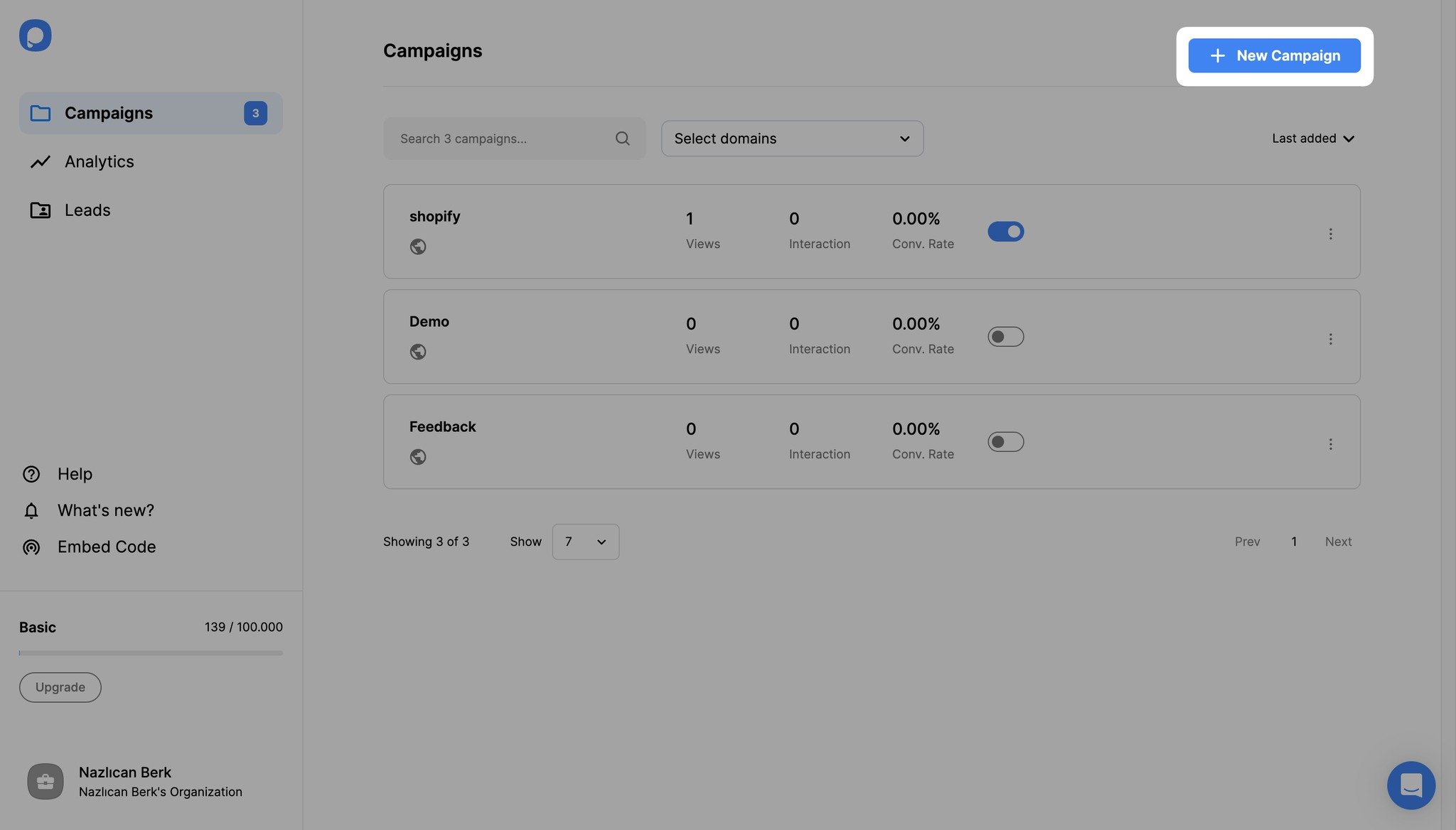Click Demo's 0 Interaction value
This screenshot has width=1456, height=830.
pyautogui.click(x=793, y=324)
